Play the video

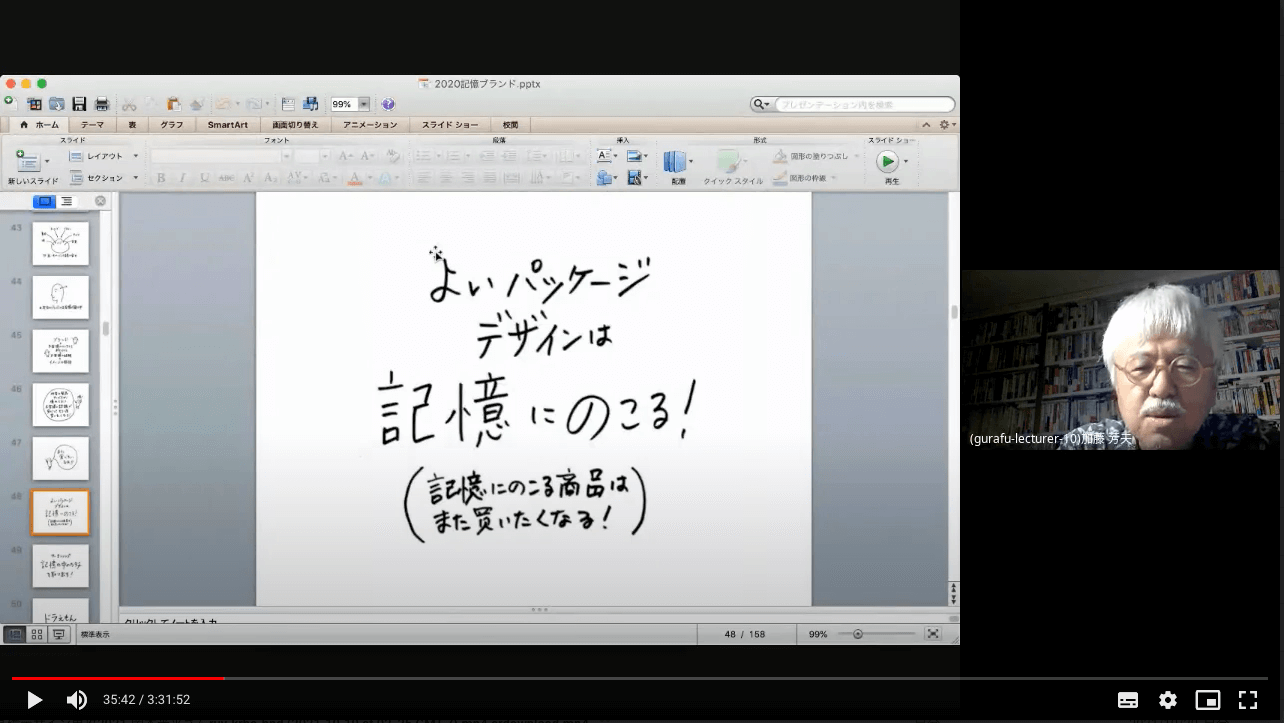point(34,700)
